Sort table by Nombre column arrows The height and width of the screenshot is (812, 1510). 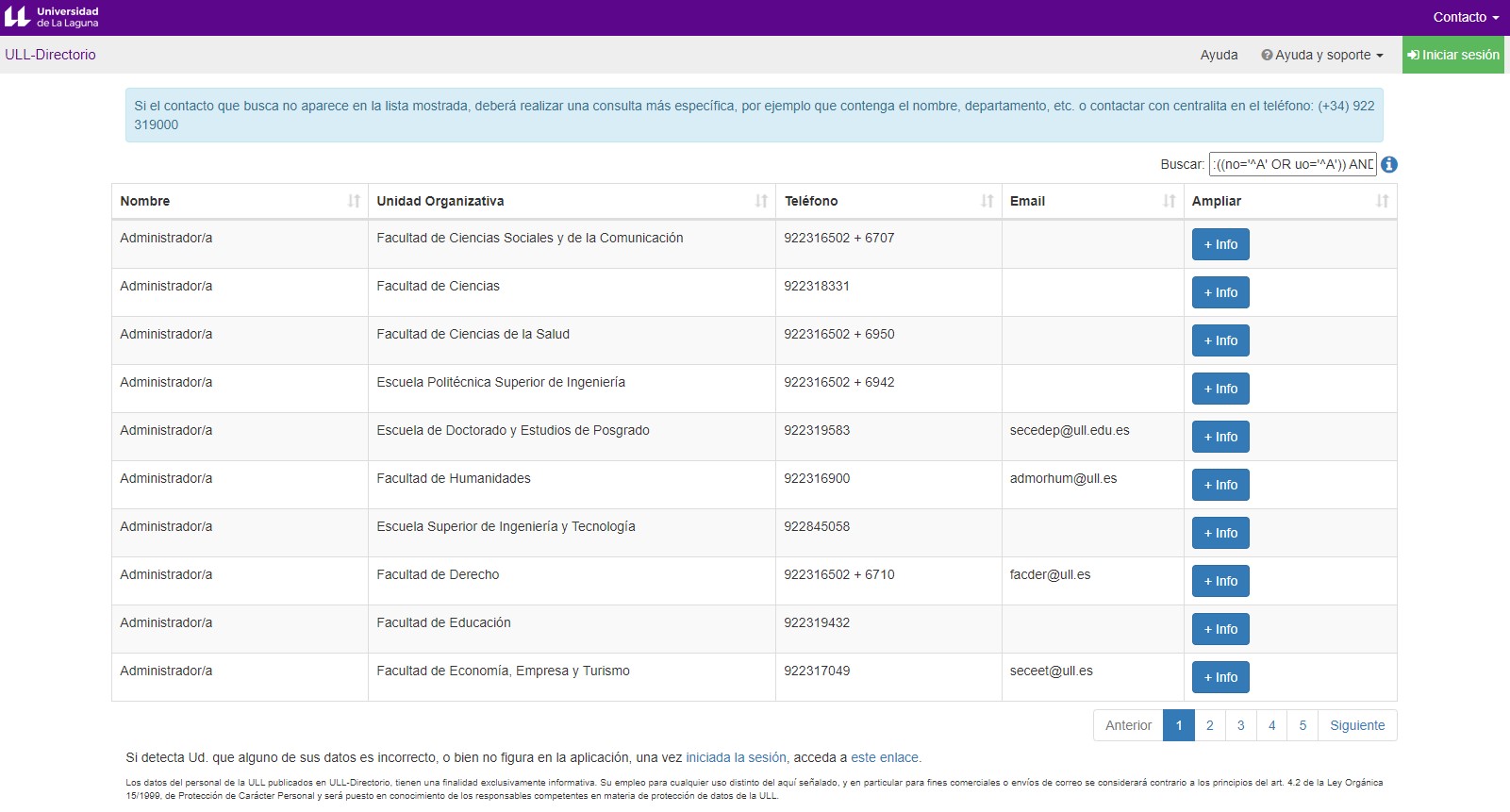point(354,201)
